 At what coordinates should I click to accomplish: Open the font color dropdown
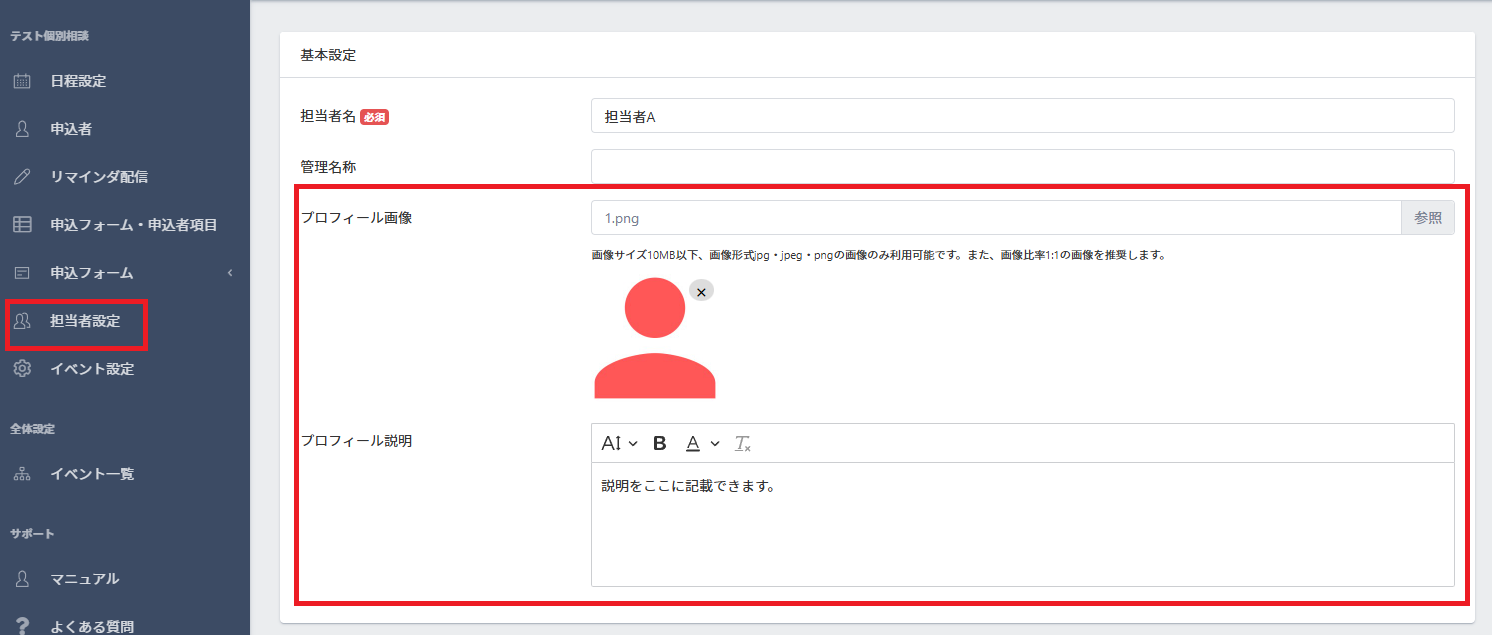click(702, 443)
